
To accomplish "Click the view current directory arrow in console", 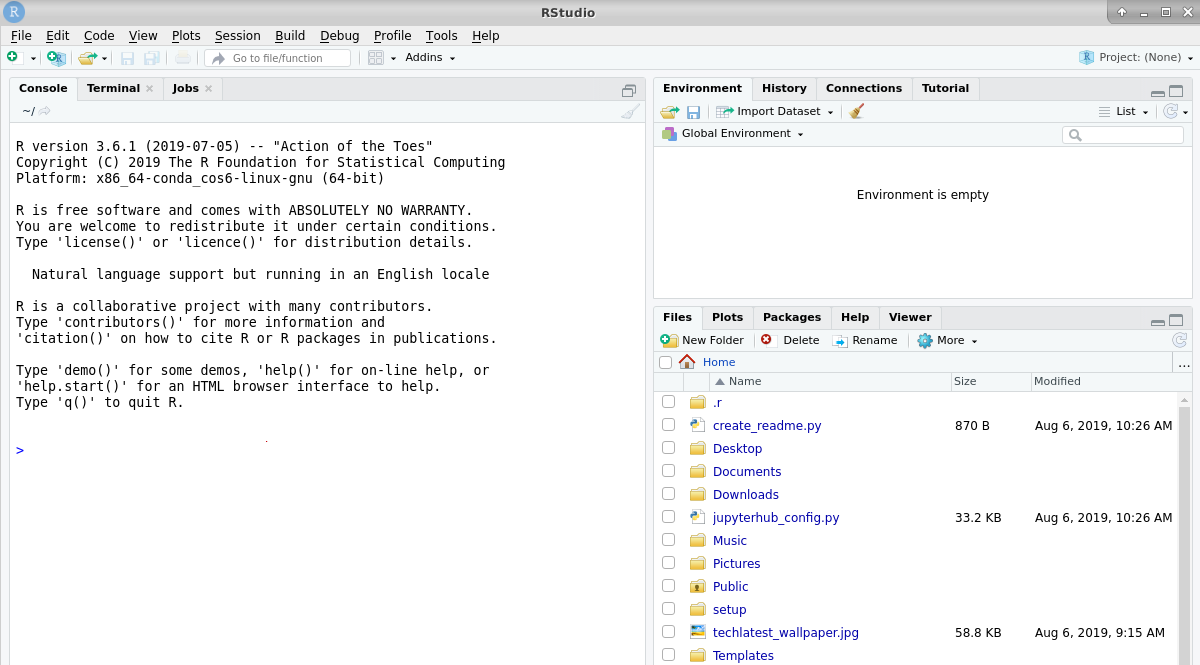I will (x=45, y=111).
